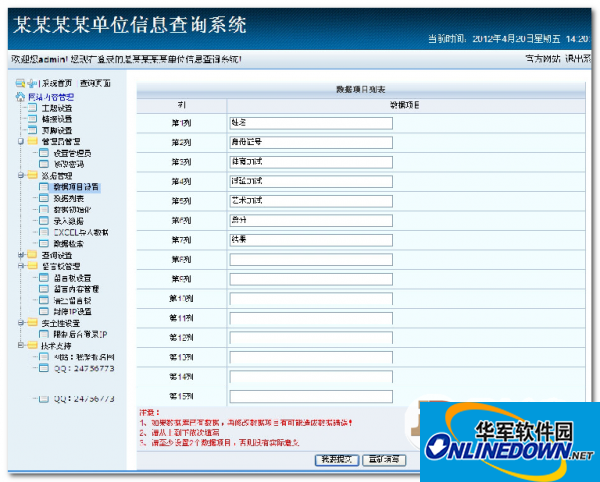Click the 第3列 data item input
The width and height of the screenshot is (600, 482).
click(x=311, y=162)
